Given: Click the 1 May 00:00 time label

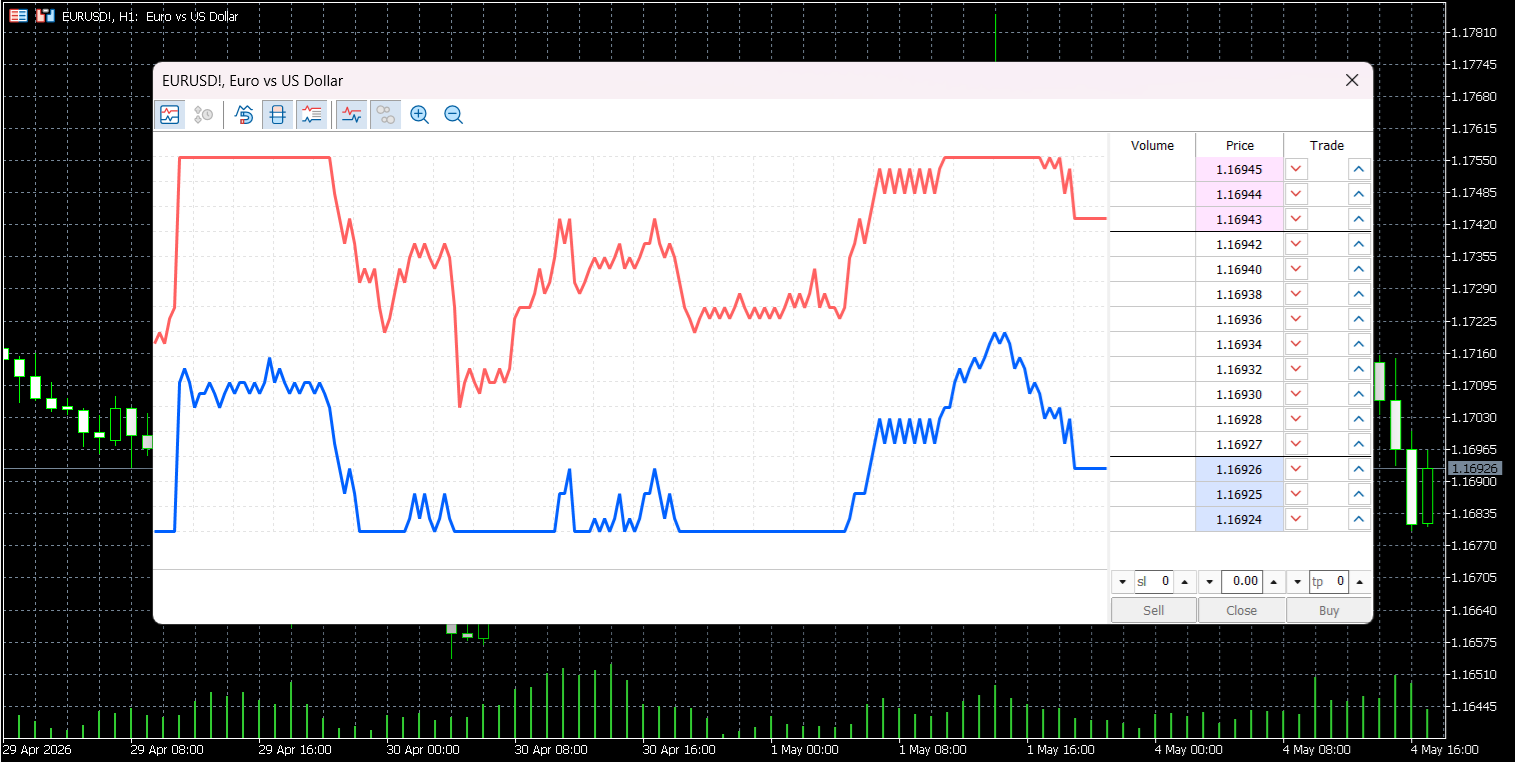Looking at the screenshot, I should pyautogui.click(x=807, y=749).
